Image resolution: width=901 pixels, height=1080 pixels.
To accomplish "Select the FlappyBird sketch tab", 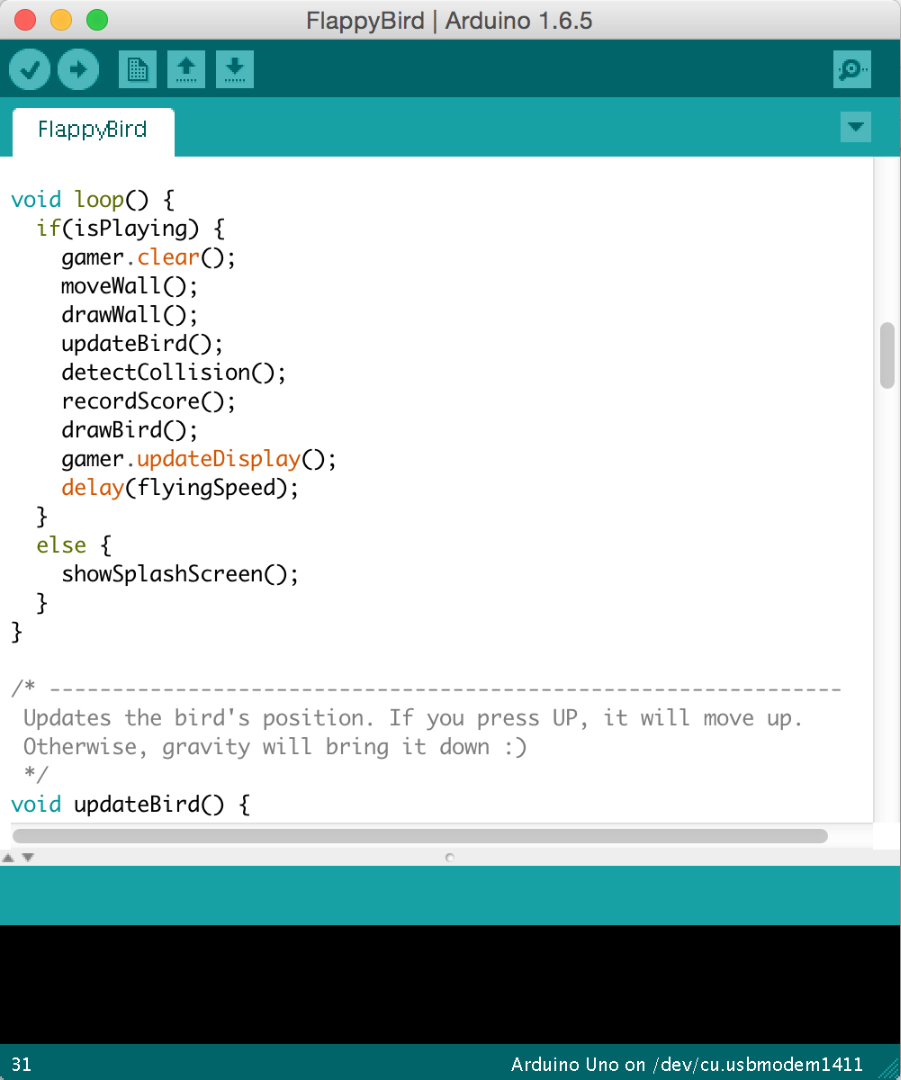I will [93, 131].
